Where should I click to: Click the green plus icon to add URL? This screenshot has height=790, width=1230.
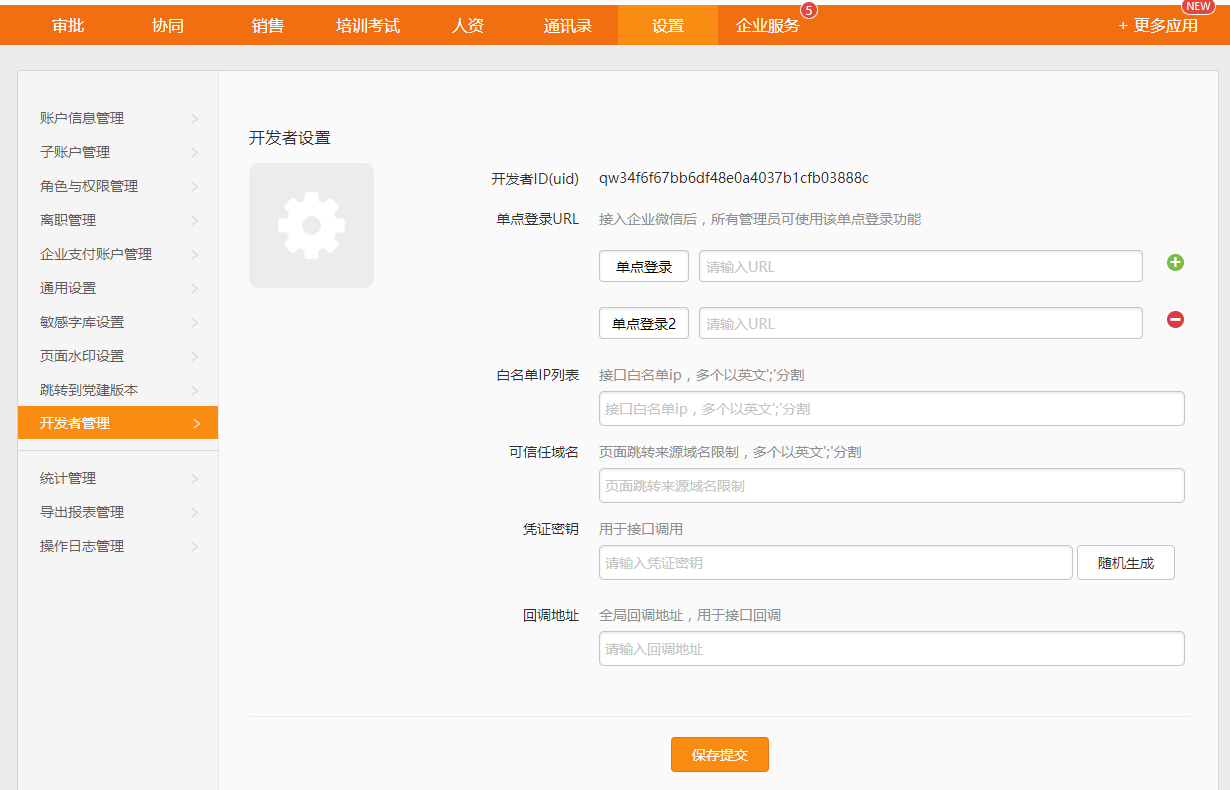point(1175,263)
